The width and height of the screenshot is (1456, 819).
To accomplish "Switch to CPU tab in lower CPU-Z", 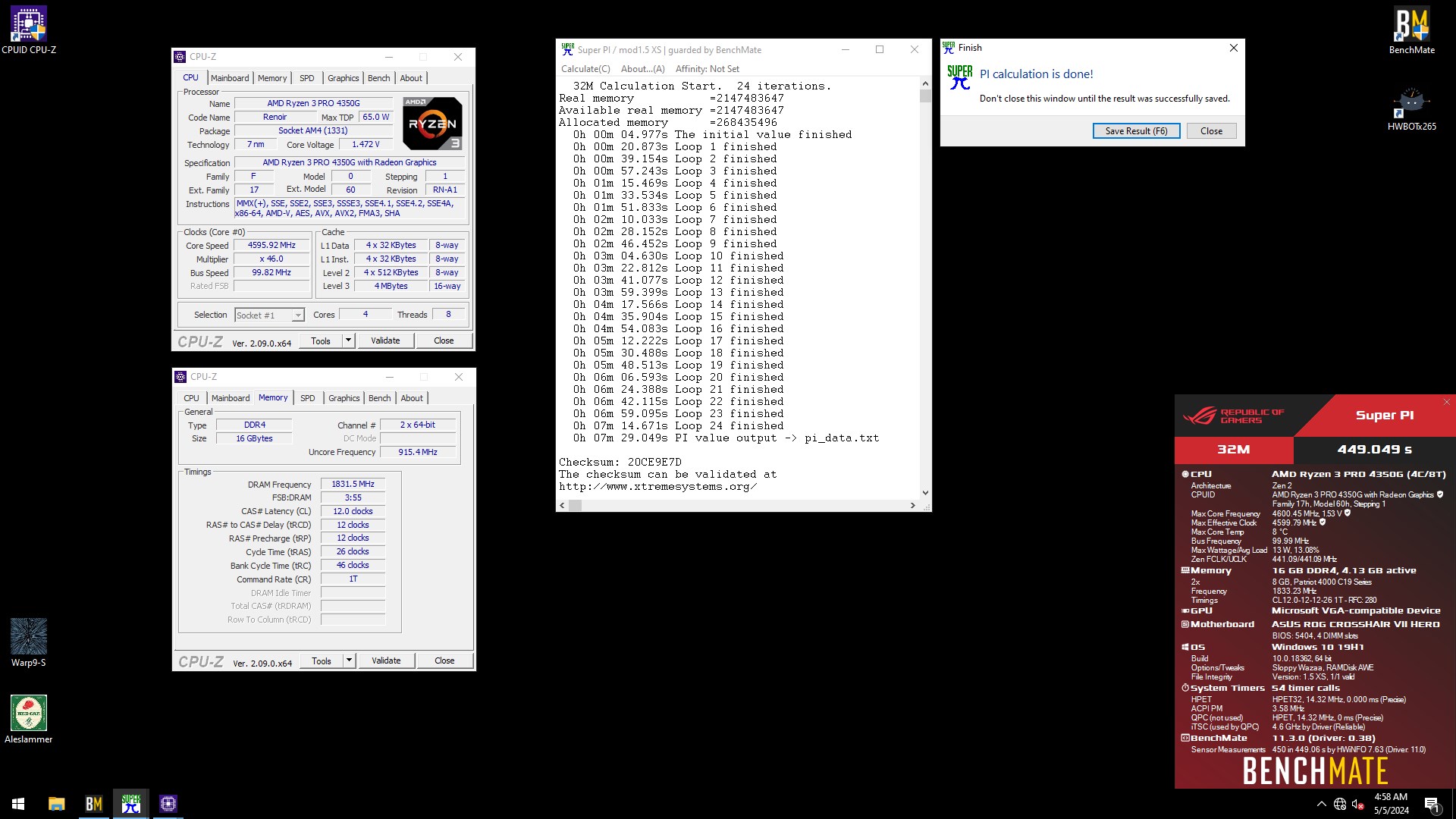I will (x=192, y=398).
